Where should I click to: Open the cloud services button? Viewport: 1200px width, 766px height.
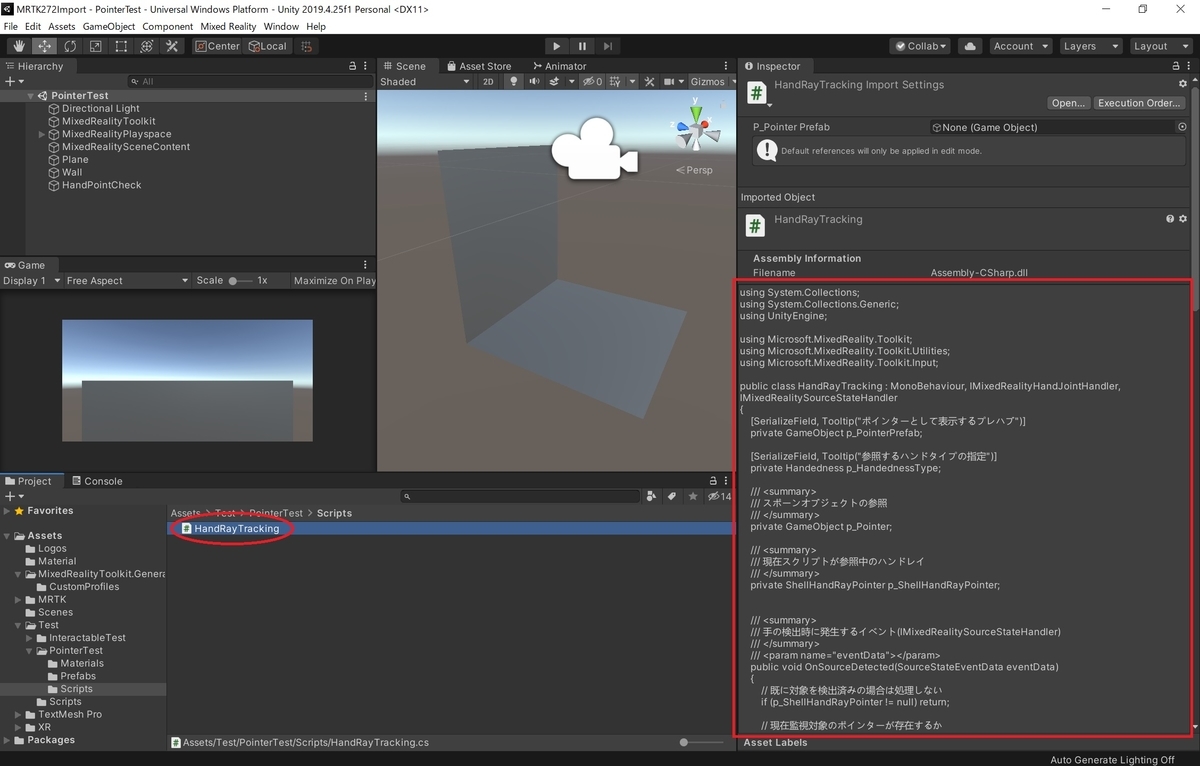pos(969,46)
